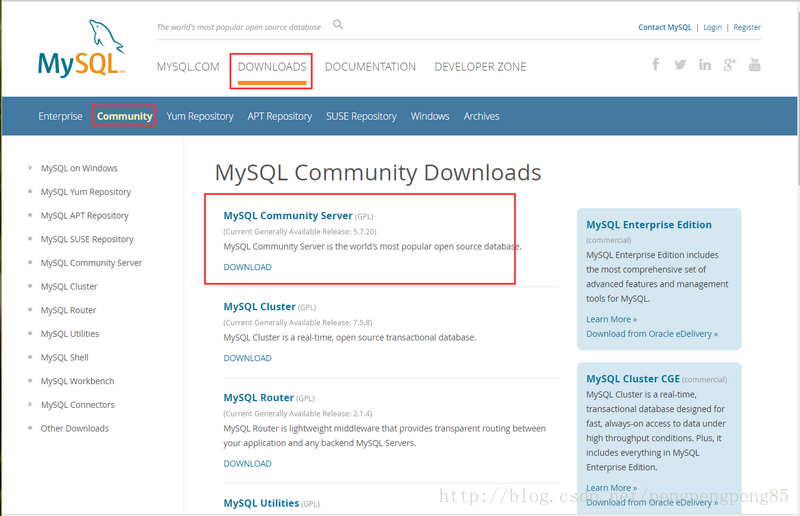
Task: Click Learn More under Enterprise Edition
Action: (611, 319)
